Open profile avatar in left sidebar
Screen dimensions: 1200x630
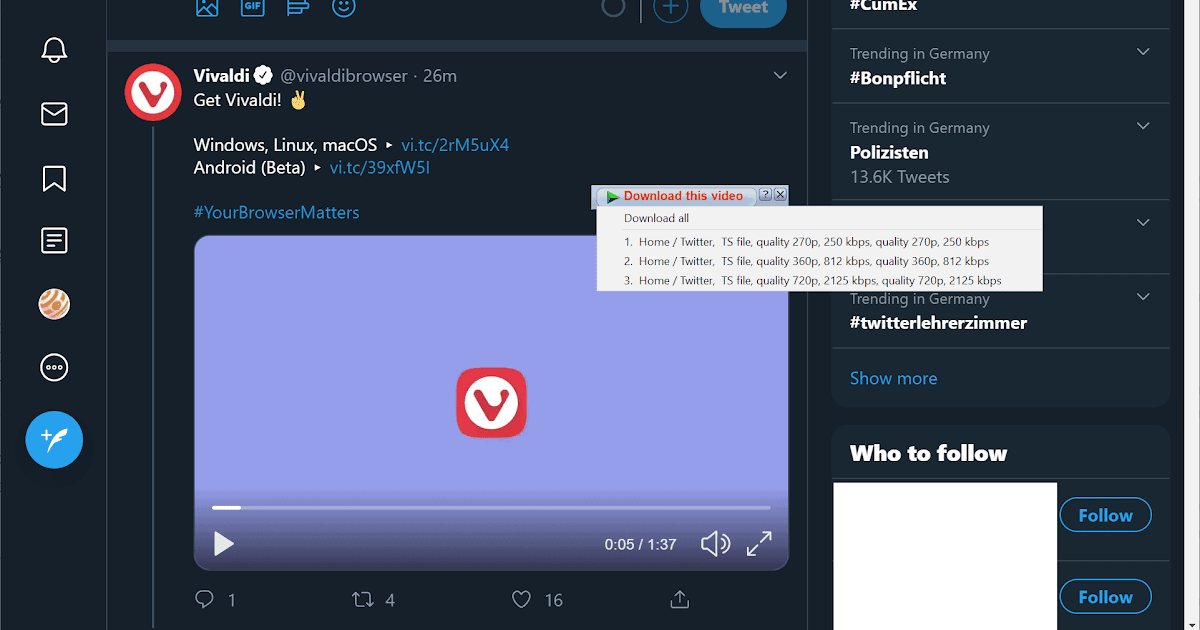[54, 304]
